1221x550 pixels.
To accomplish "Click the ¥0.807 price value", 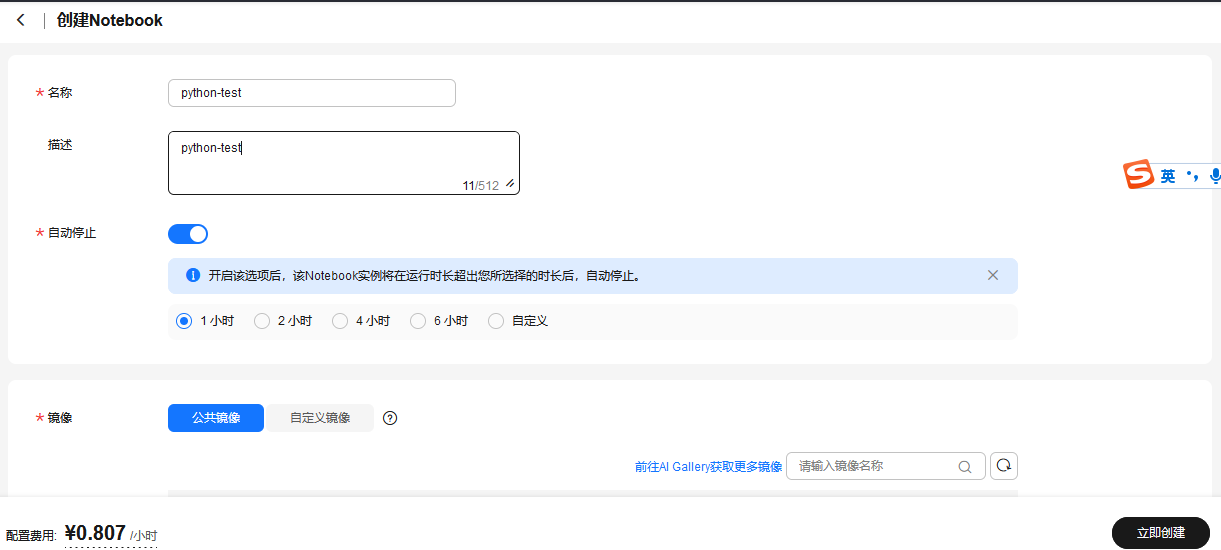I will 95,533.
